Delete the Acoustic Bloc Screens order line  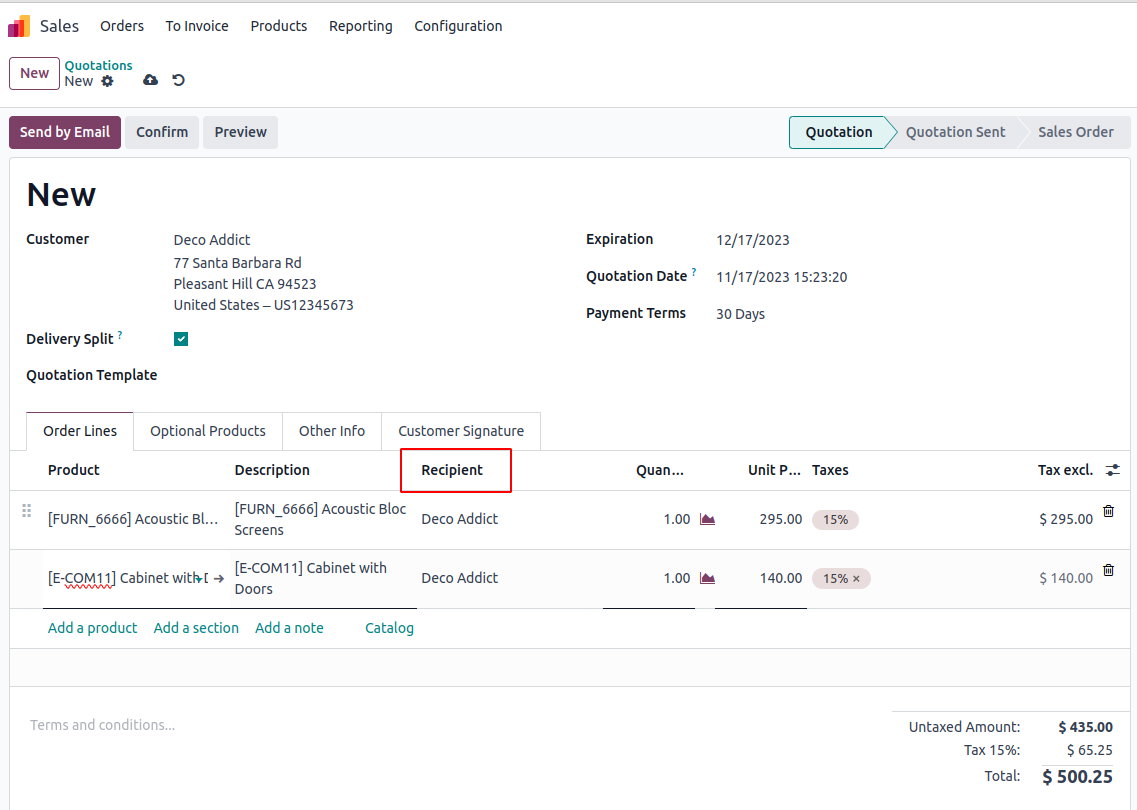coord(1108,511)
